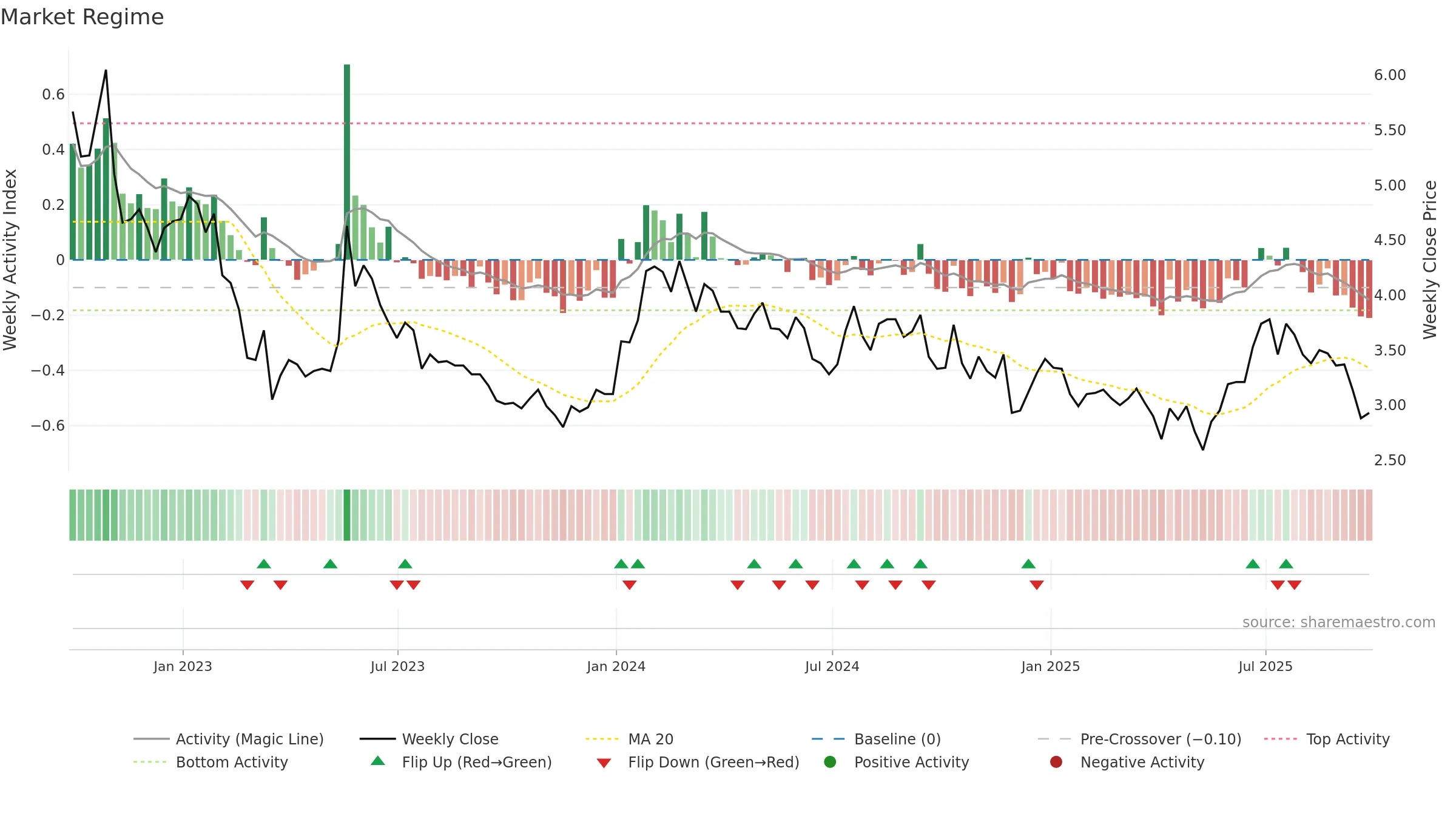Click the Jan 2025 axis label
Image resolution: width=1456 pixels, height=819 pixels.
click(1050, 666)
